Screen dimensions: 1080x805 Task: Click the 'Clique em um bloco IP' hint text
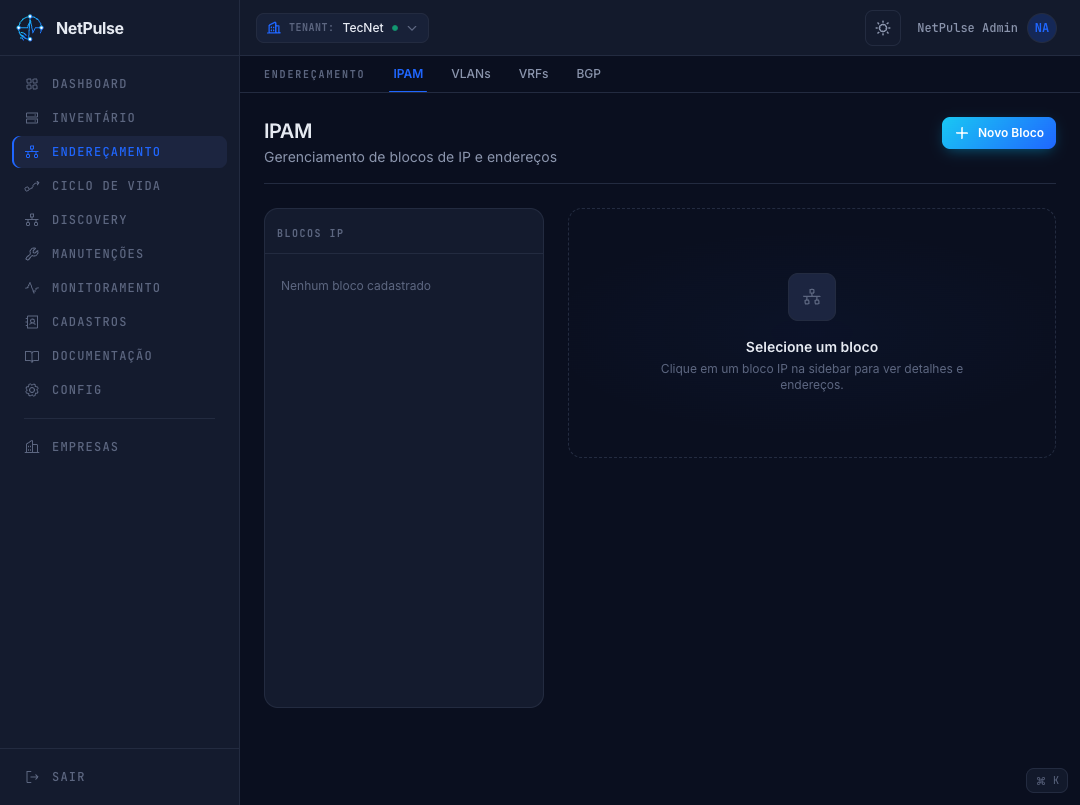coord(811,377)
